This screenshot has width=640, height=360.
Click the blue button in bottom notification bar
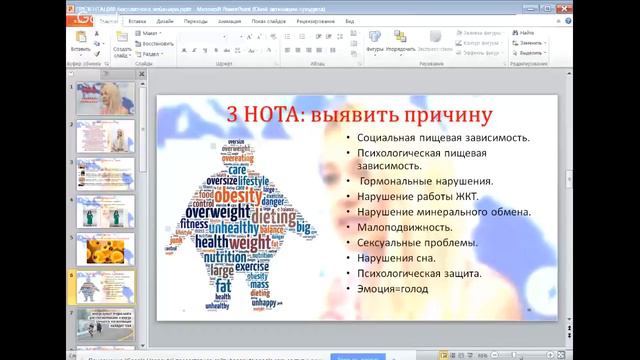click(x=358, y=357)
